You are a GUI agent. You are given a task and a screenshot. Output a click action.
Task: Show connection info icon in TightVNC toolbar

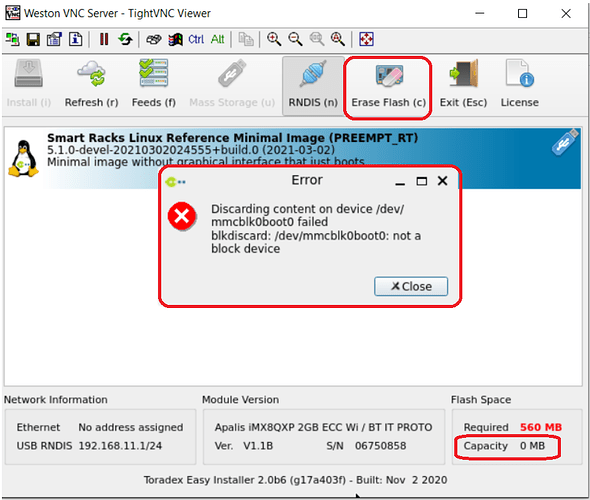coord(76,39)
